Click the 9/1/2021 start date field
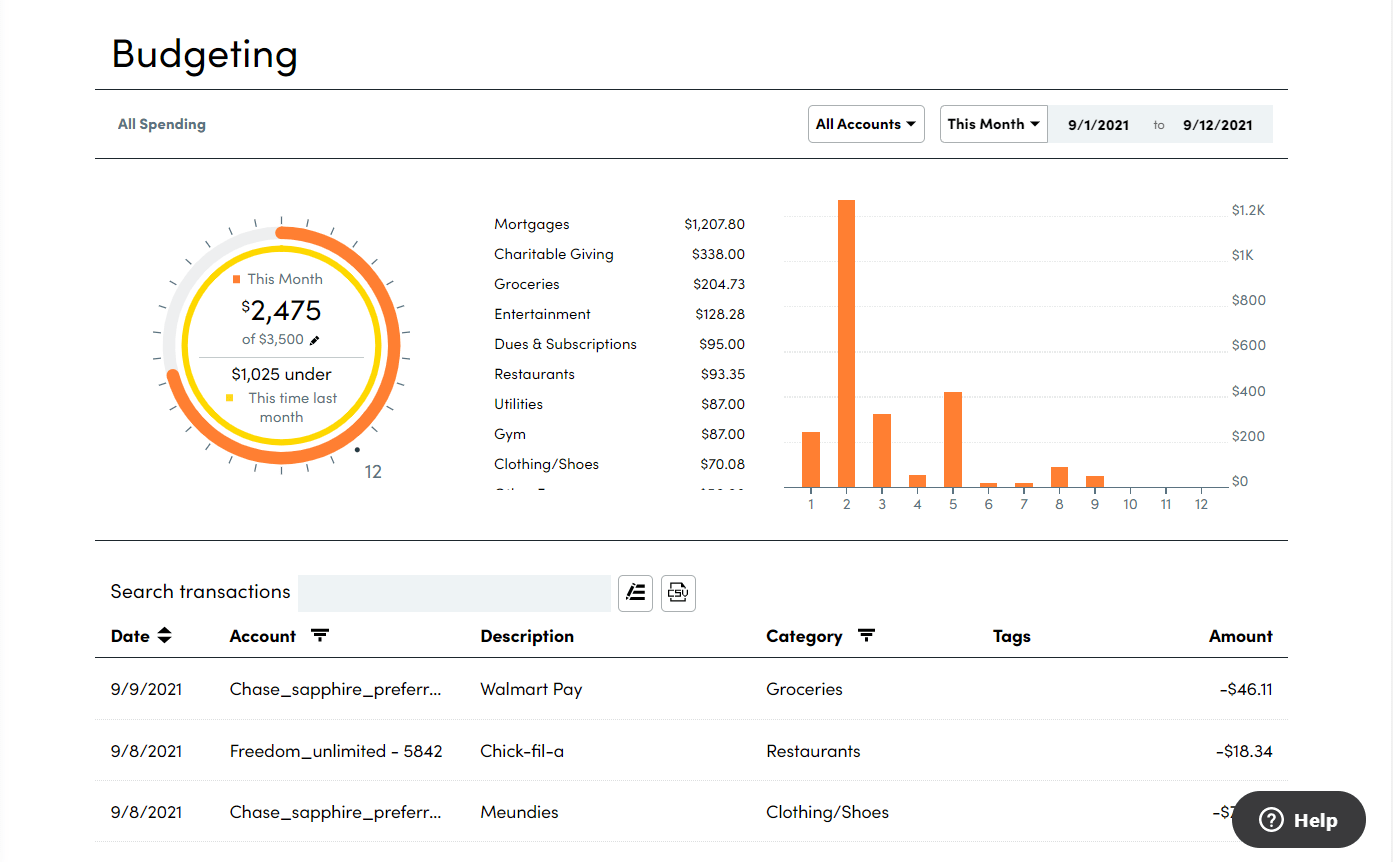The height and width of the screenshot is (862, 1393). (x=1098, y=125)
